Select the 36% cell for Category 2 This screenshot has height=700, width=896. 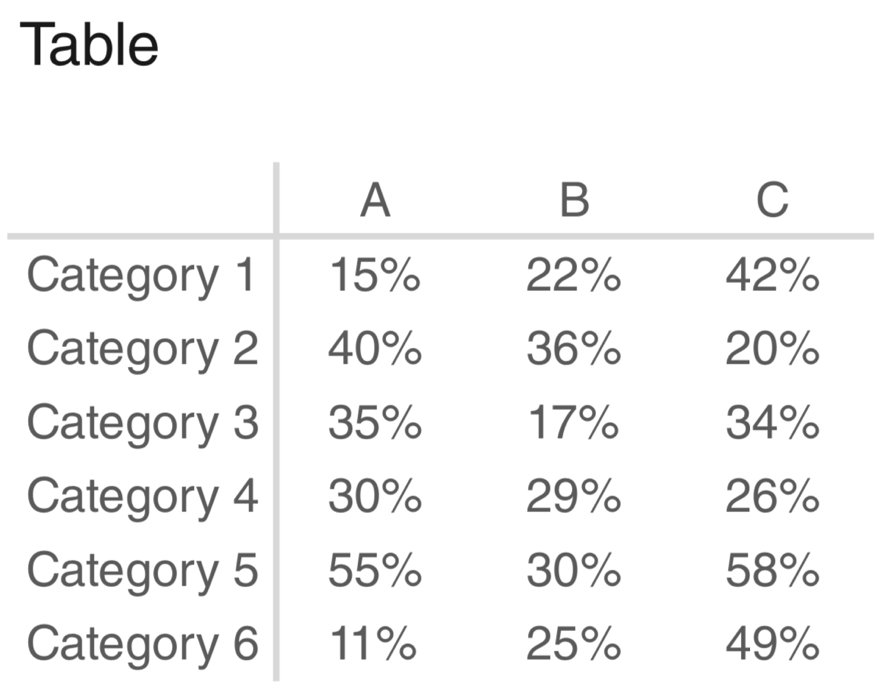(574, 349)
